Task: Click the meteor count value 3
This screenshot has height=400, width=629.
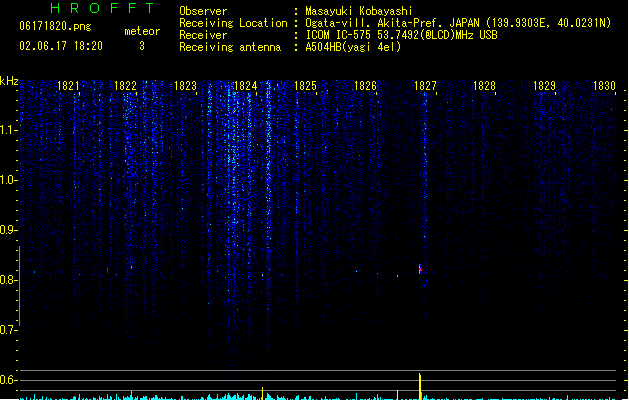Action: coord(142,46)
